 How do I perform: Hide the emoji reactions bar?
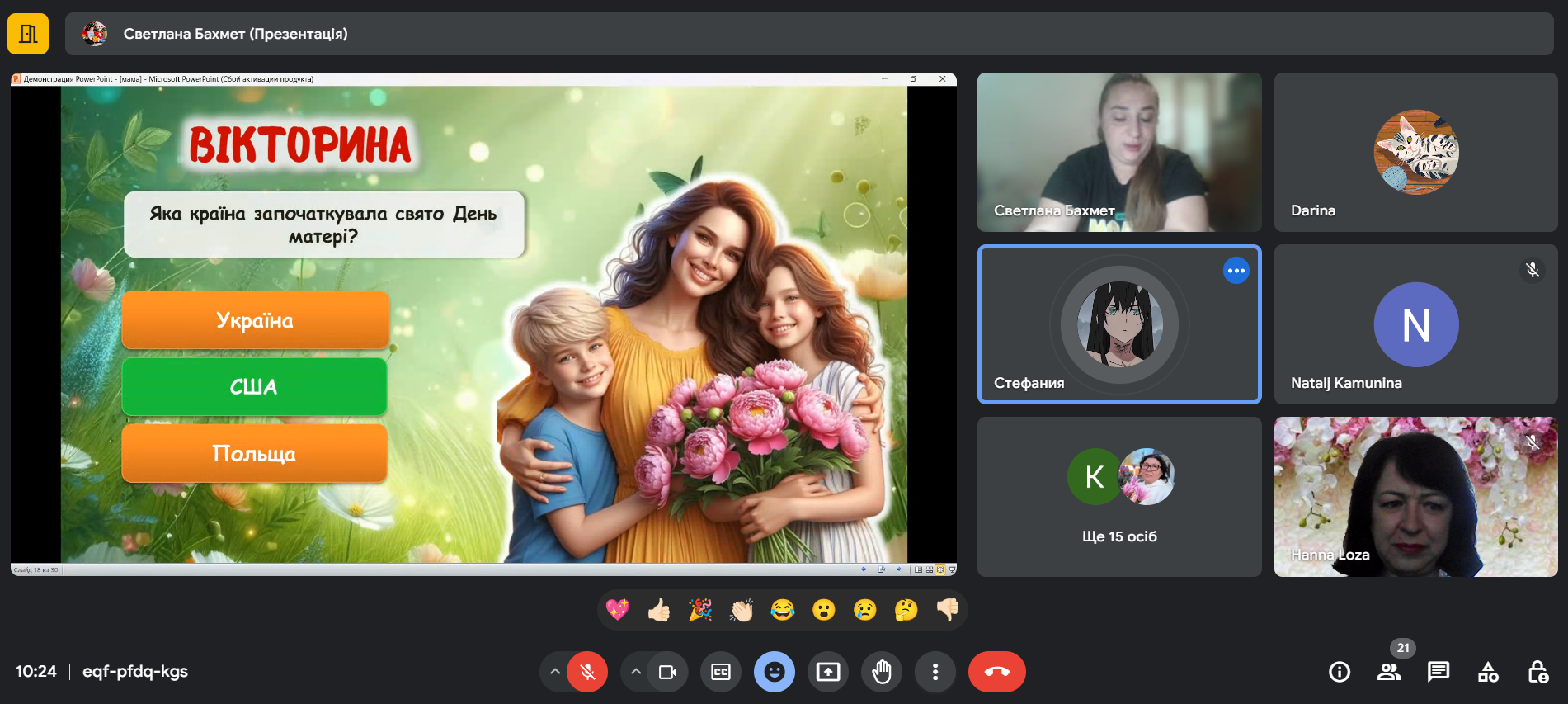(775, 672)
